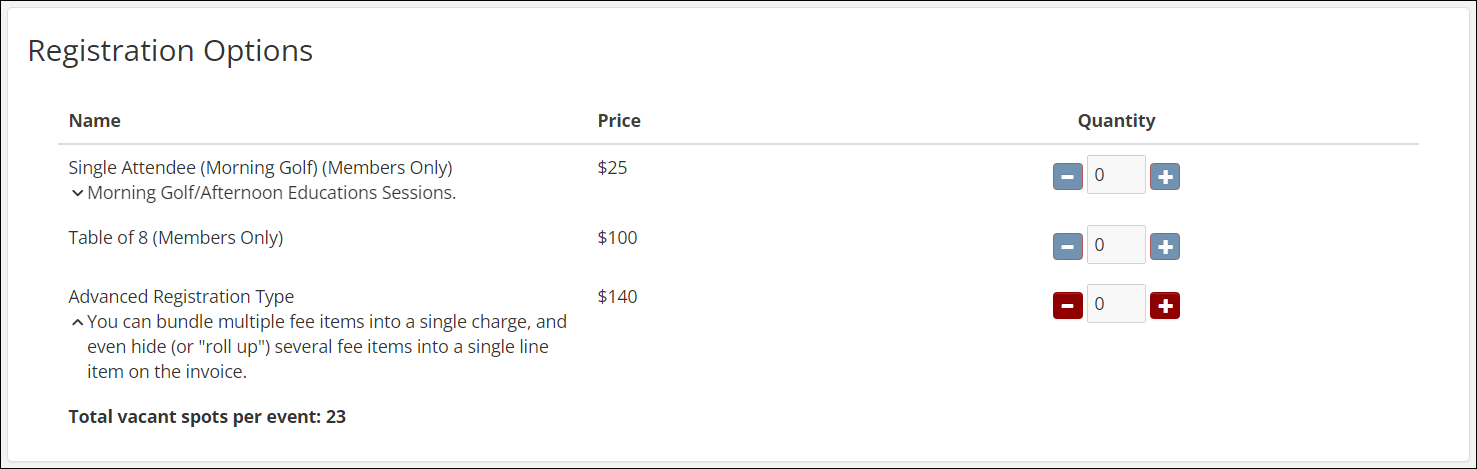Select the Table of 8 (Members Only) name
The image size is (1477, 469).
click(176, 238)
